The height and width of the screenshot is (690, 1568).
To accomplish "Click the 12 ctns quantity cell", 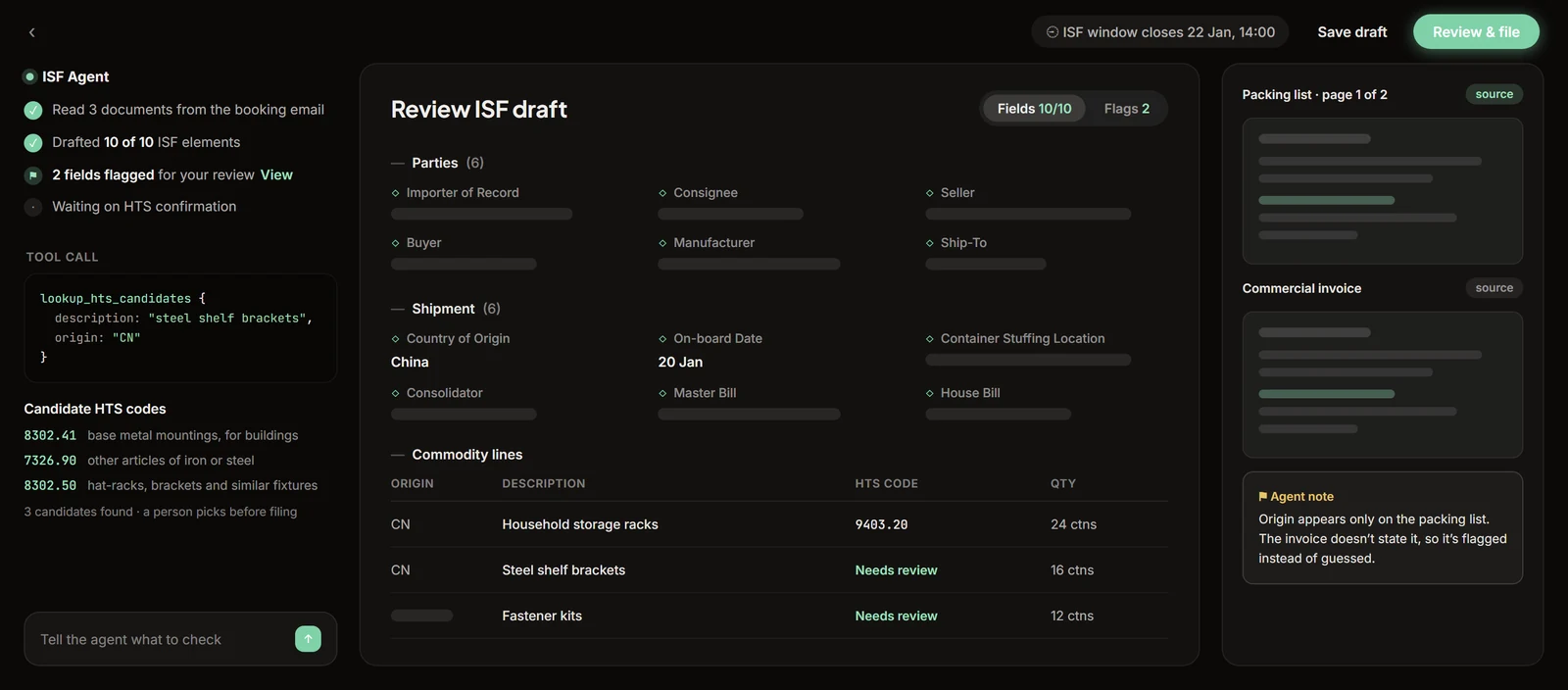I will [1072, 616].
